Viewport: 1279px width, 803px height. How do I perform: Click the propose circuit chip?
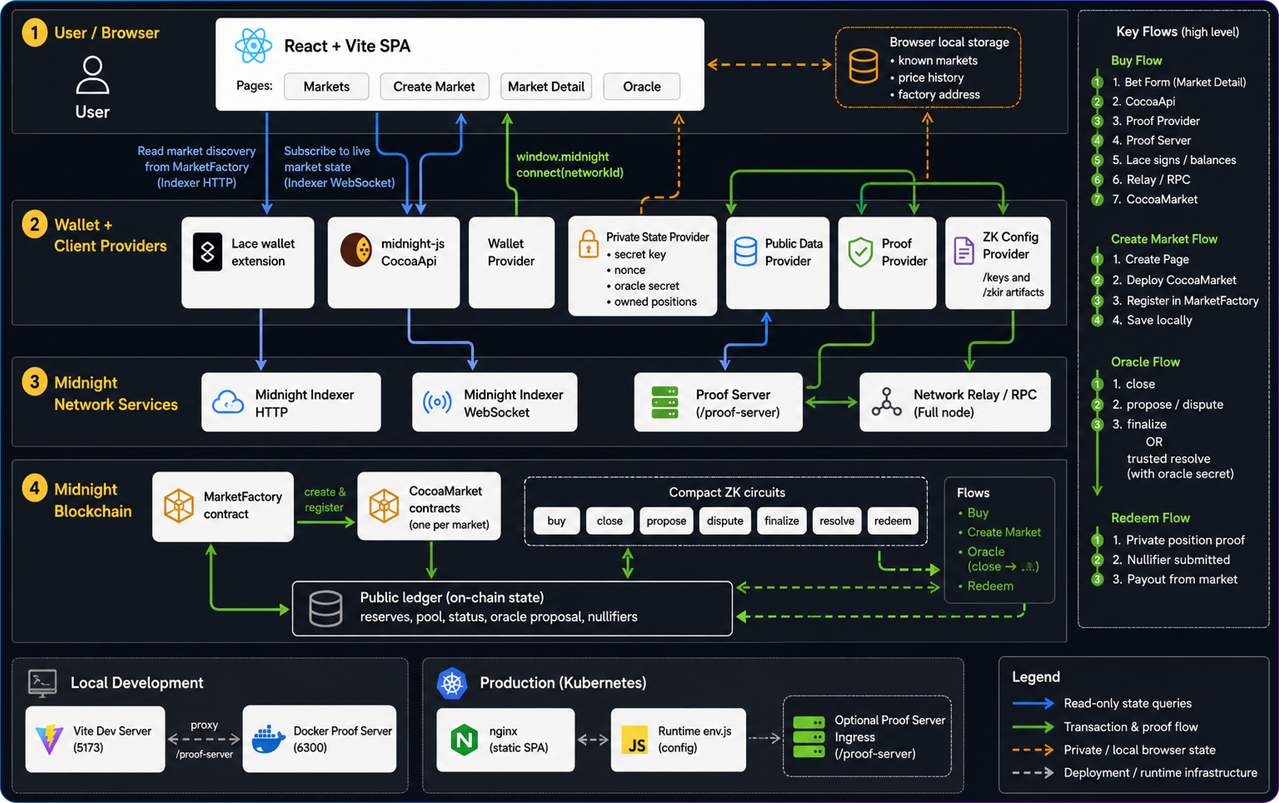click(667, 521)
